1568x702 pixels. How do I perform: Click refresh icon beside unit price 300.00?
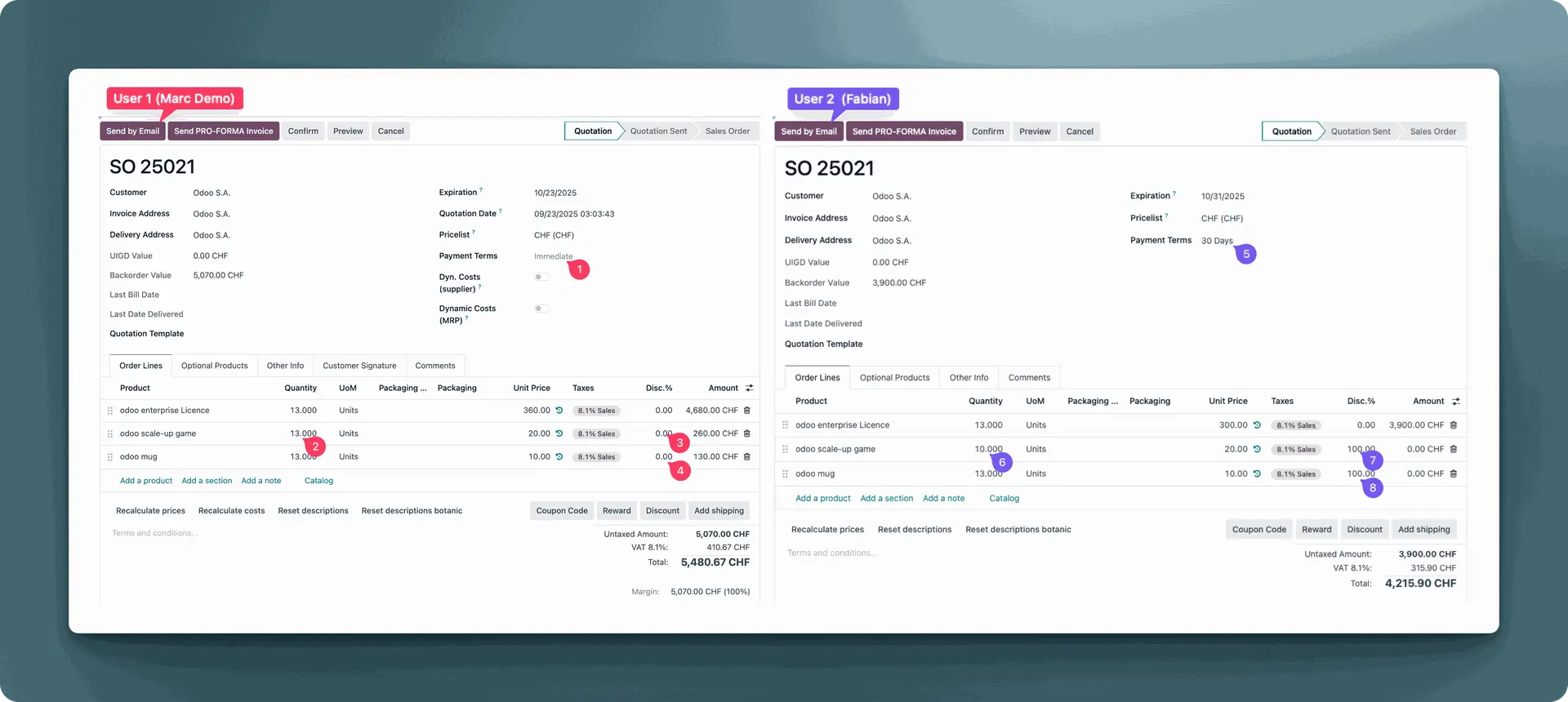point(1257,425)
